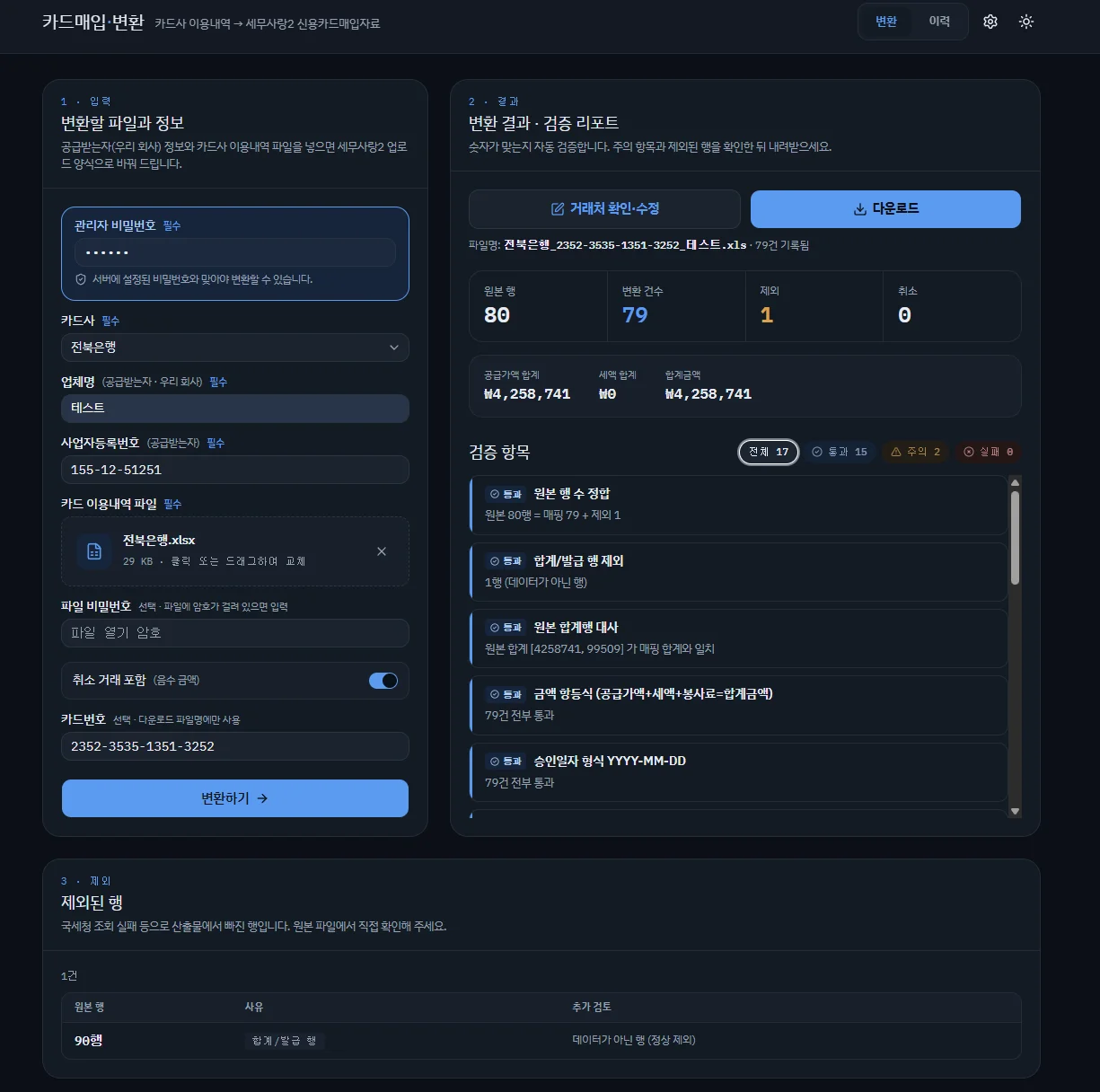Click the scrollbar down arrow in 검증 항목

(x=1015, y=811)
